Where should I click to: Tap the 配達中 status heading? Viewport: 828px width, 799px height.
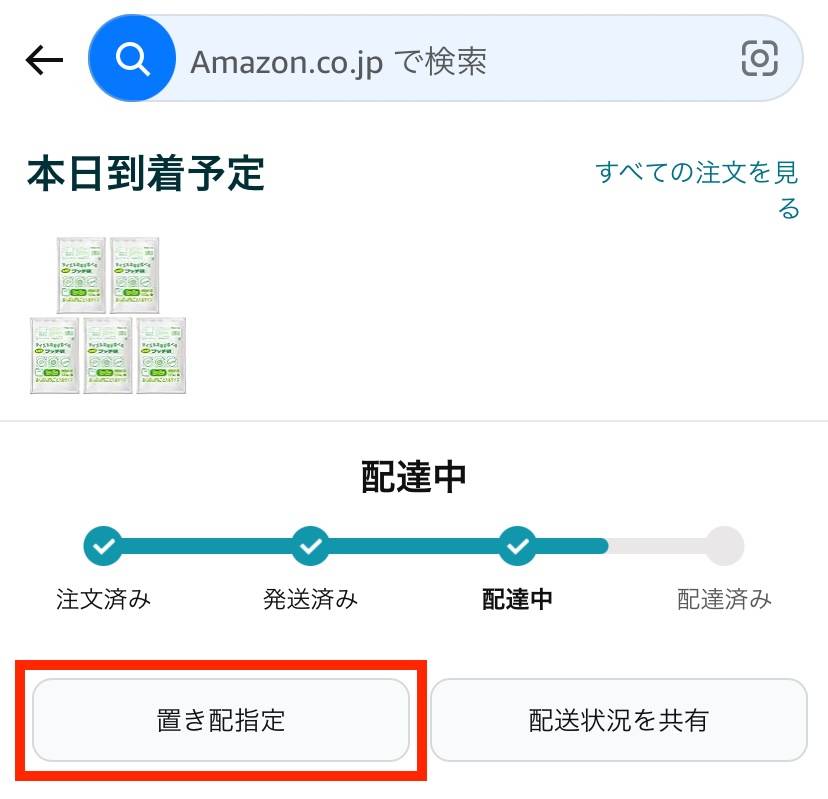(x=413, y=478)
